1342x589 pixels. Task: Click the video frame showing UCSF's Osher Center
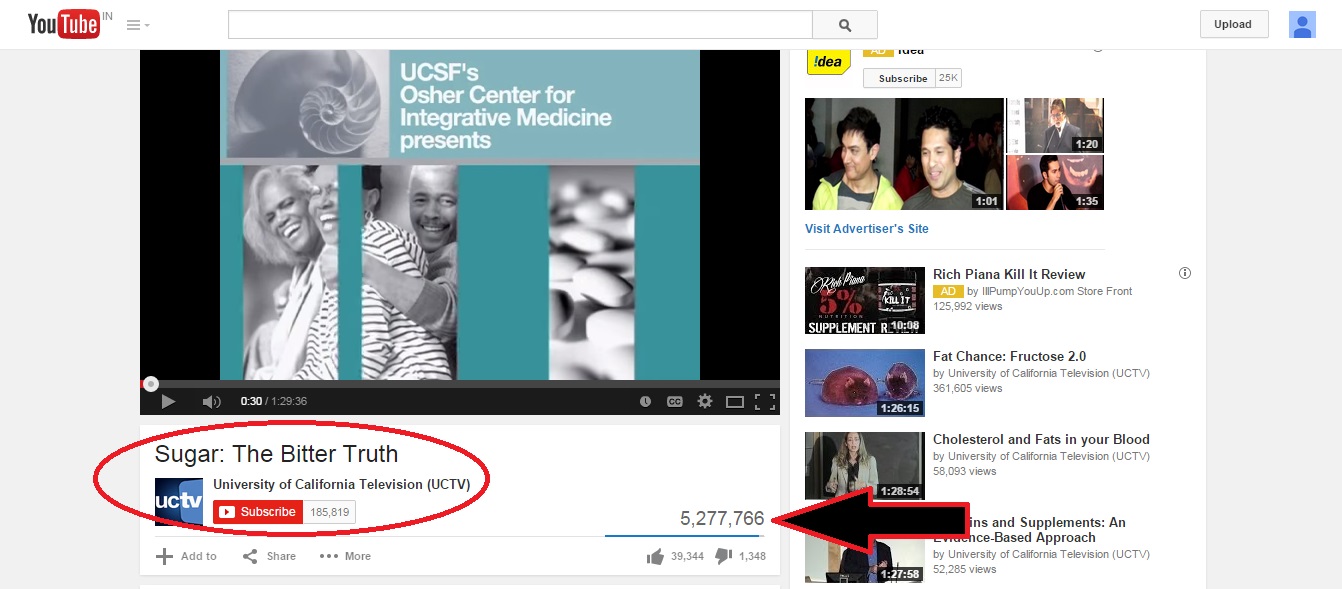coord(460,215)
